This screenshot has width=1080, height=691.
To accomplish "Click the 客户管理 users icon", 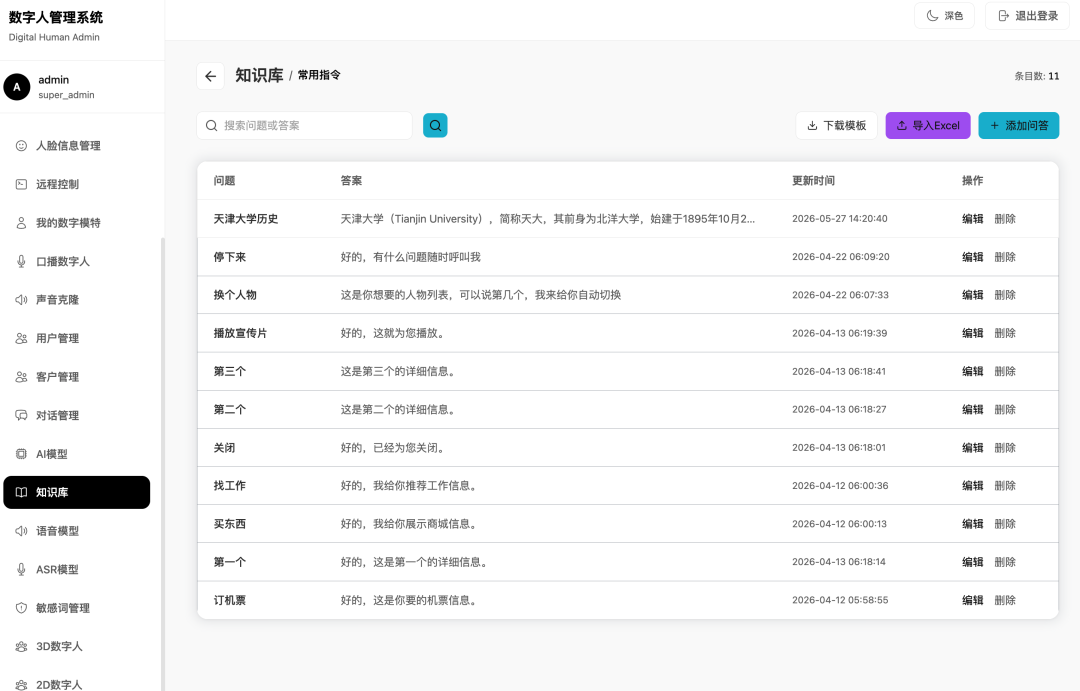I will tap(21, 377).
